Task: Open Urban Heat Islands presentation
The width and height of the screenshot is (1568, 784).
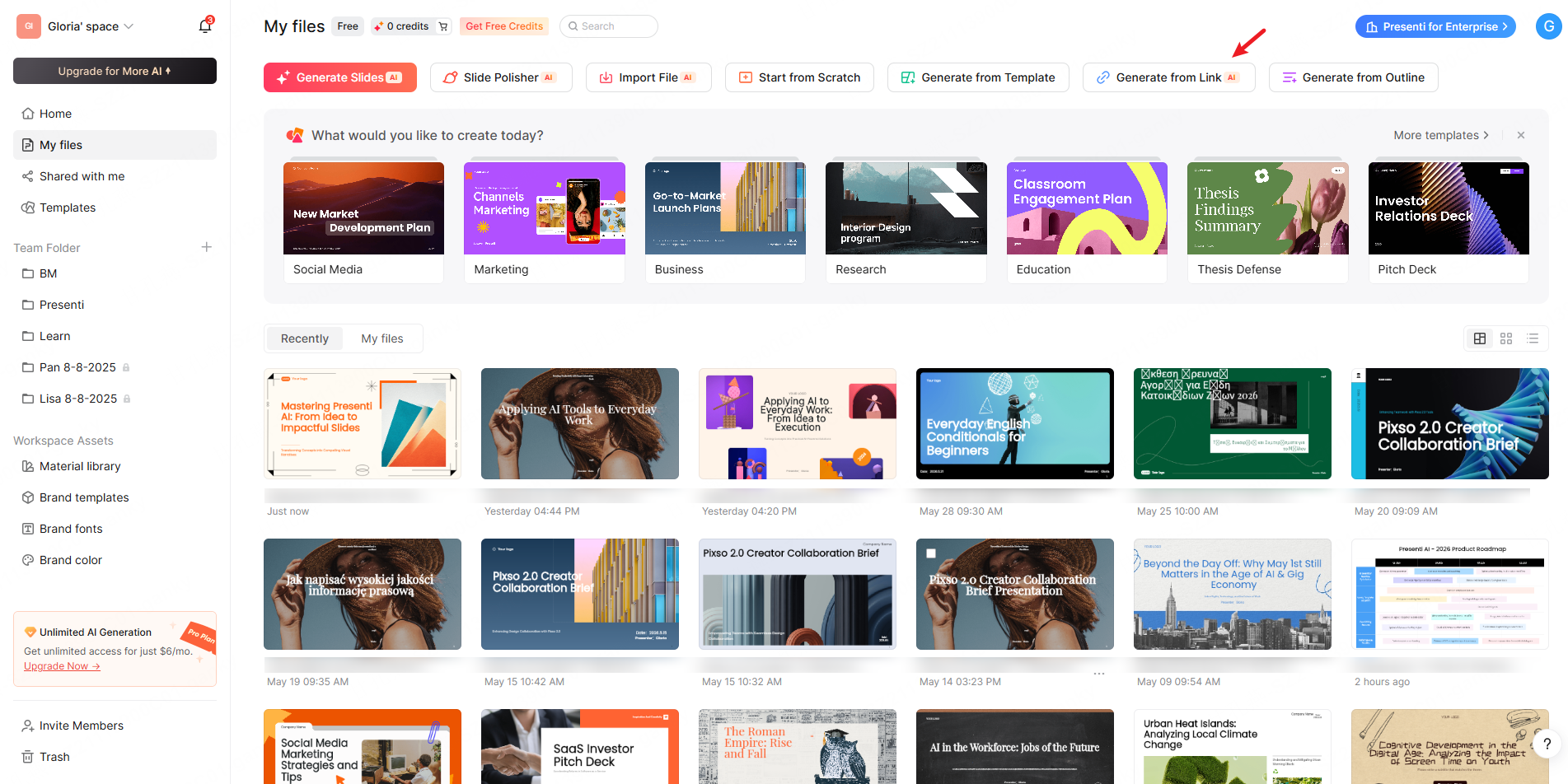Action: click(x=1233, y=746)
